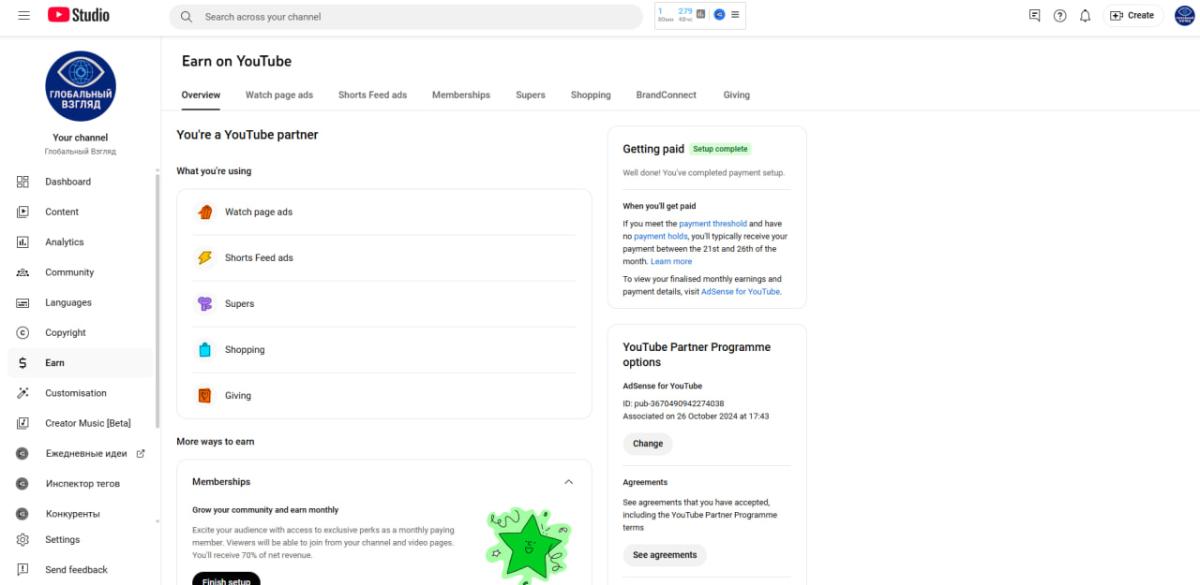The width and height of the screenshot is (1200, 585).
Task: Click the ID pub-3670490942274038 text
Action: point(673,404)
